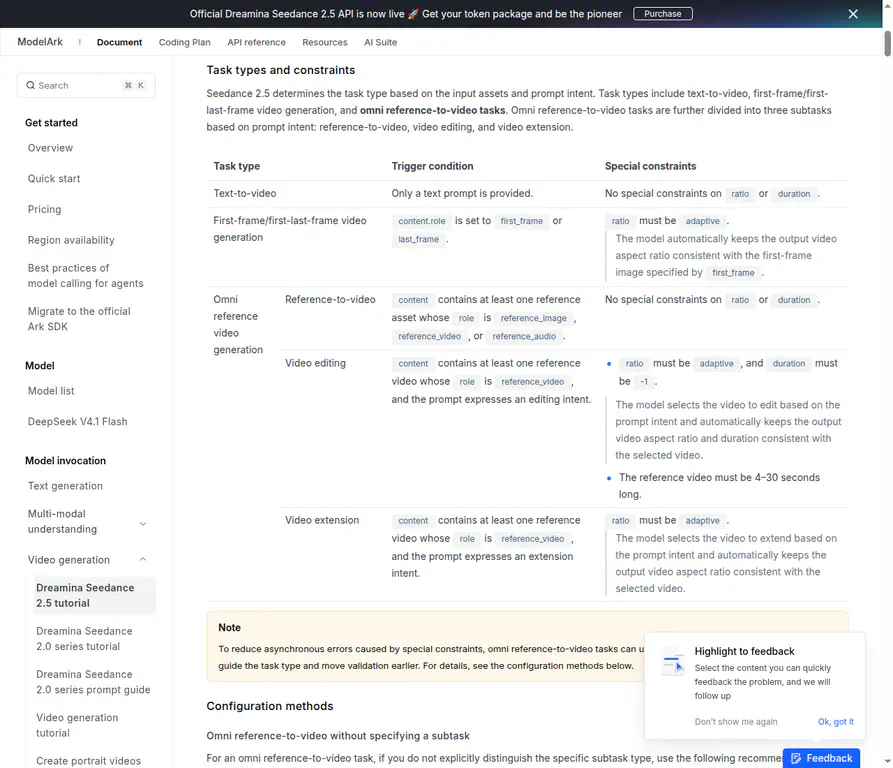Image resolution: width=893 pixels, height=768 pixels.
Task: Open the Overview page
Action: [x=50, y=148]
